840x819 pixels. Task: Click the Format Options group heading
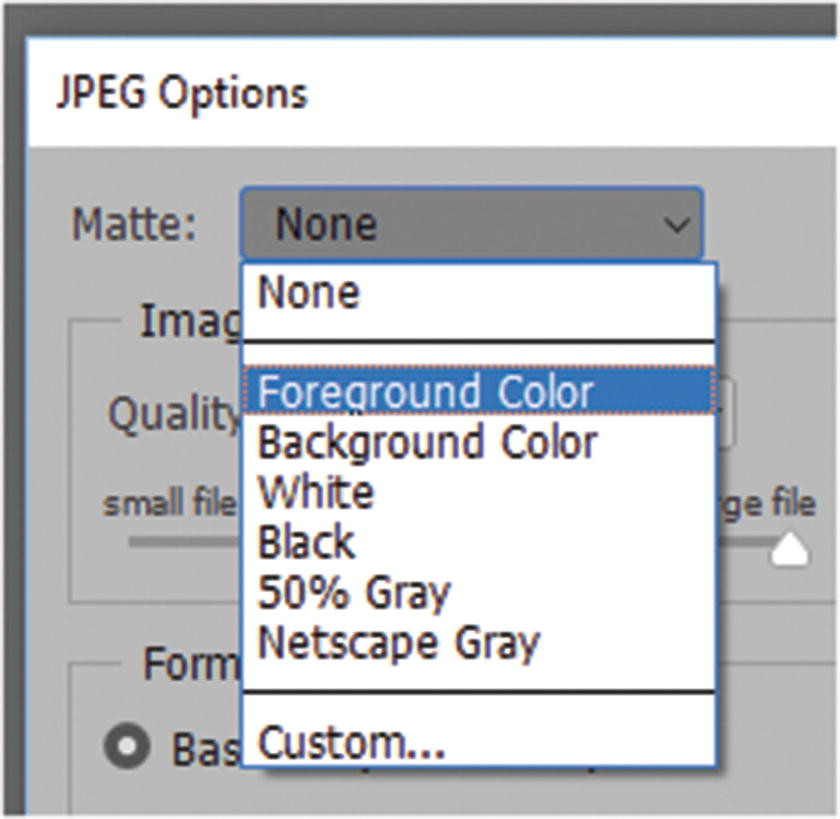[192, 663]
